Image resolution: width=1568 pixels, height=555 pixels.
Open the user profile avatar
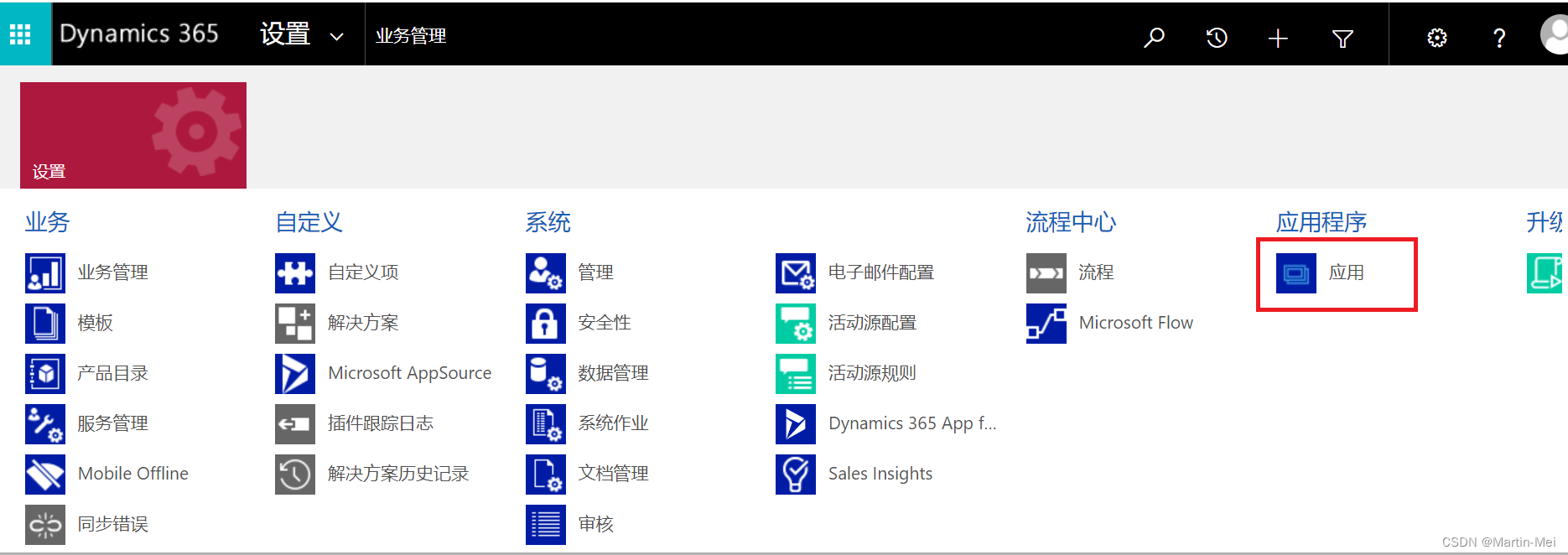point(1555,35)
